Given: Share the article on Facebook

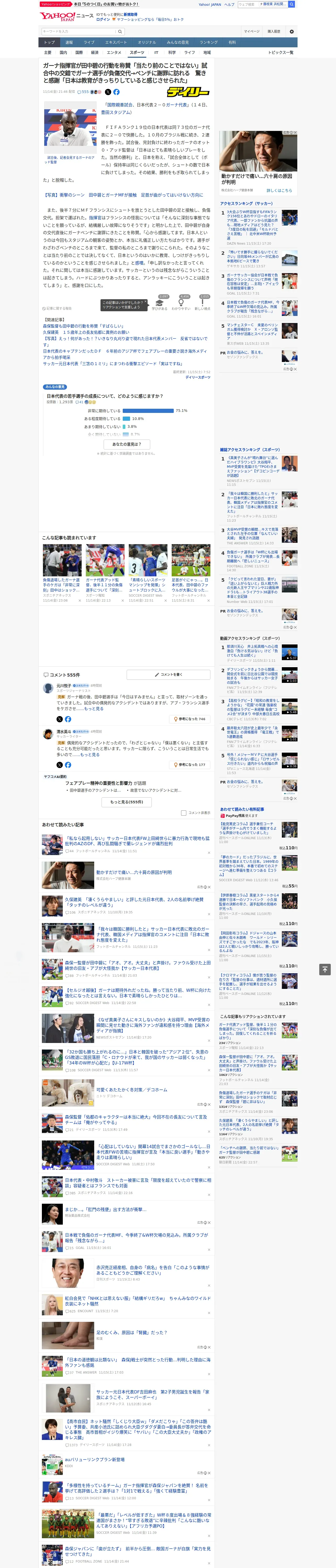Looking at the screenshot, I should coord(116,92).
